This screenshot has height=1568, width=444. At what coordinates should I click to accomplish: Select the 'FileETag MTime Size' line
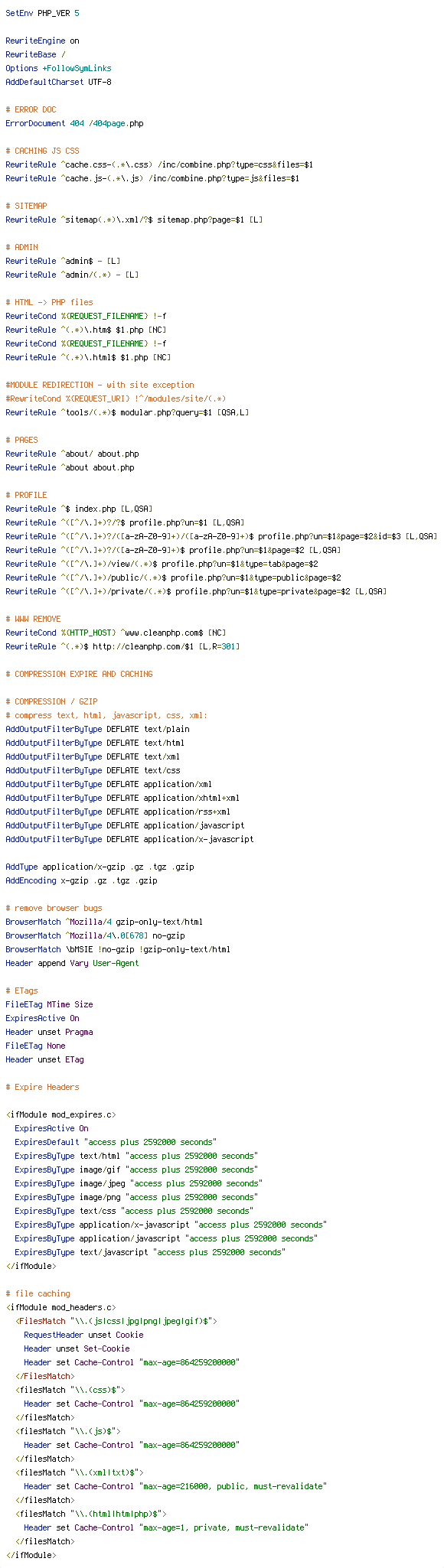pyautogui.click(x=49, y=1005)
